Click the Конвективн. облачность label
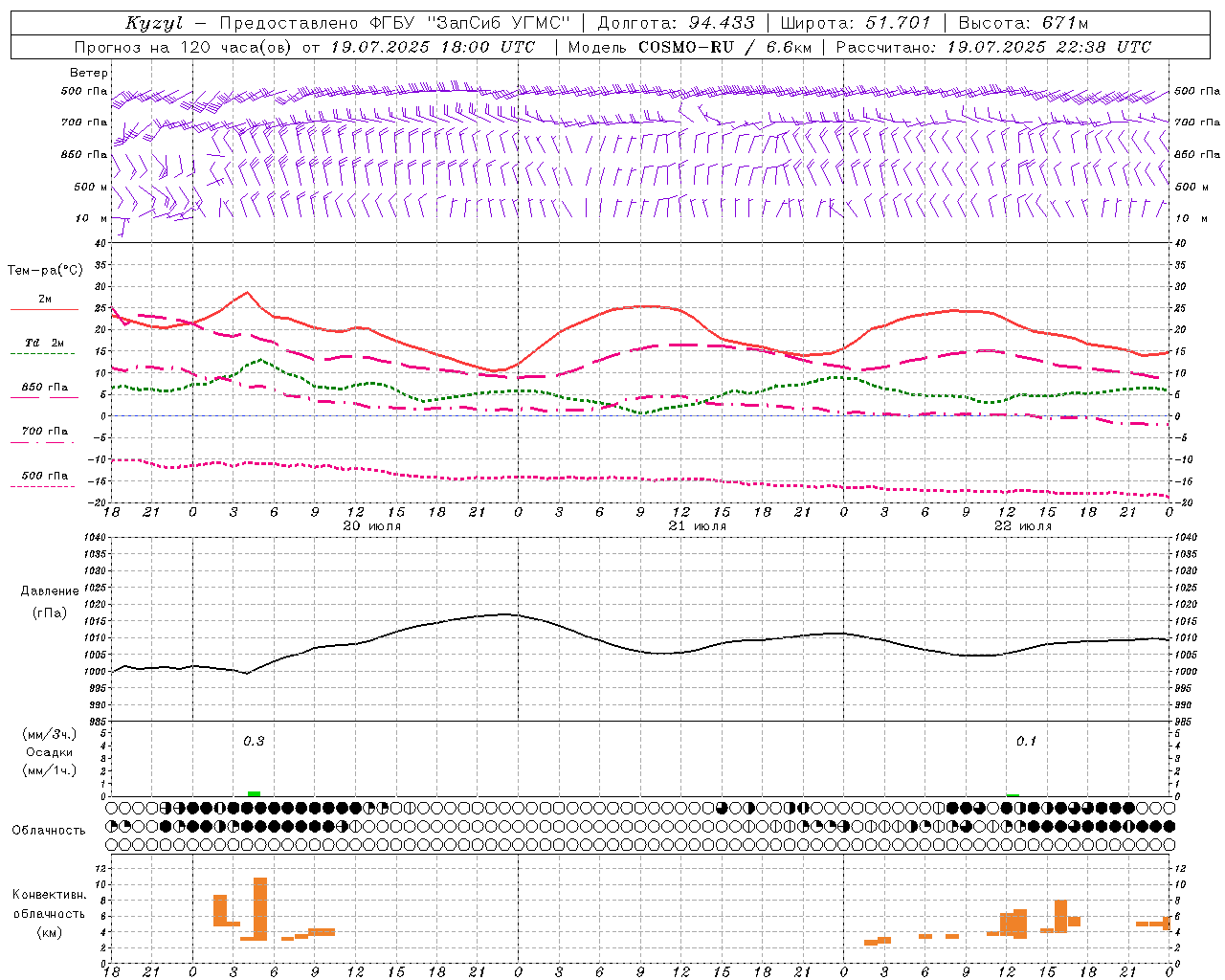Image resolution: width=1225 pixels, height=980 pixels. coord(49,903)
